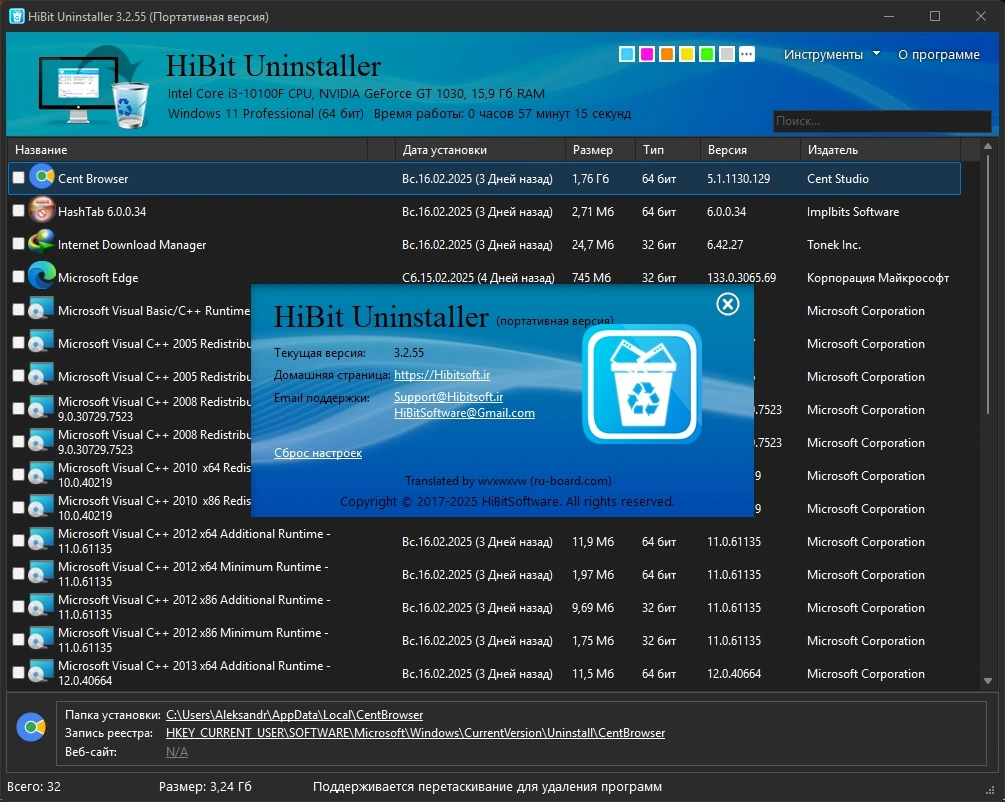Click the HiBit Uninstaller header logo
1005x802 pixels.
pos(94,87)
